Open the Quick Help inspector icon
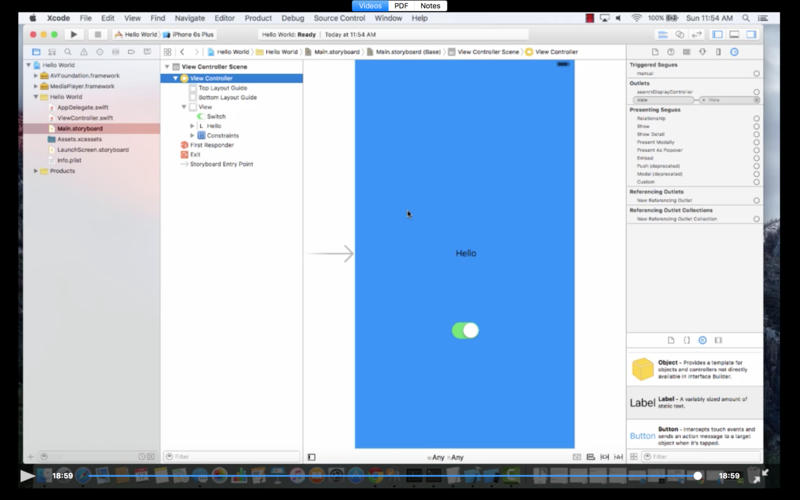The height and width of the screenshot is (500, 800). point(671,52)
